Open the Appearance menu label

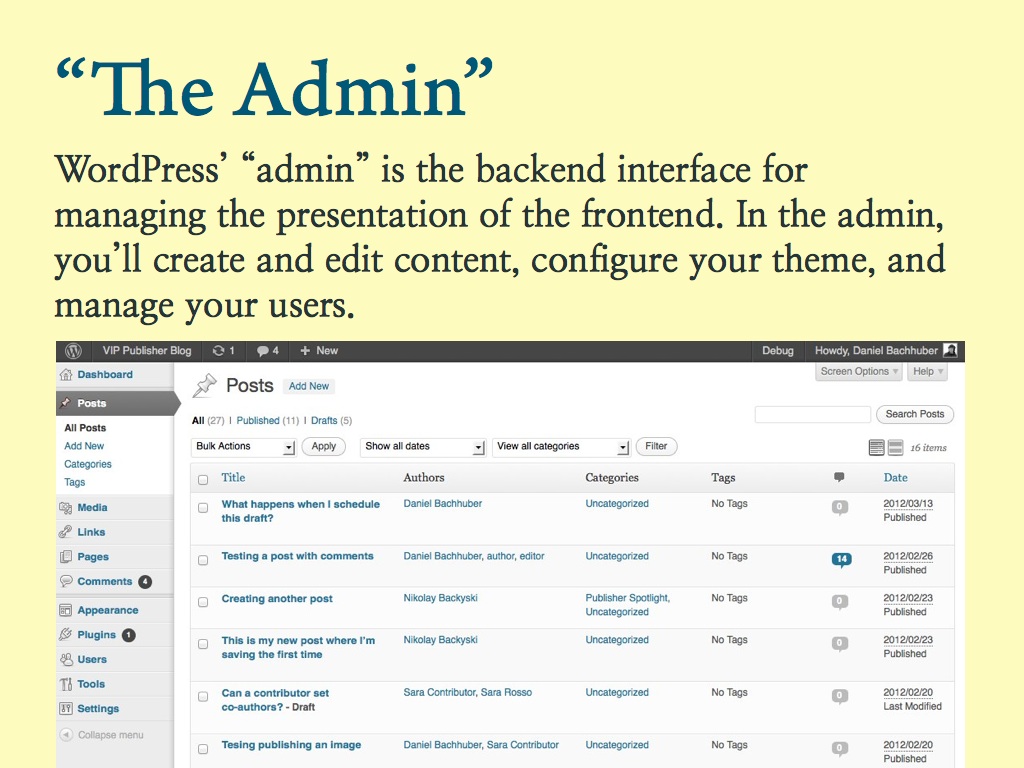(x=108, y=610)
